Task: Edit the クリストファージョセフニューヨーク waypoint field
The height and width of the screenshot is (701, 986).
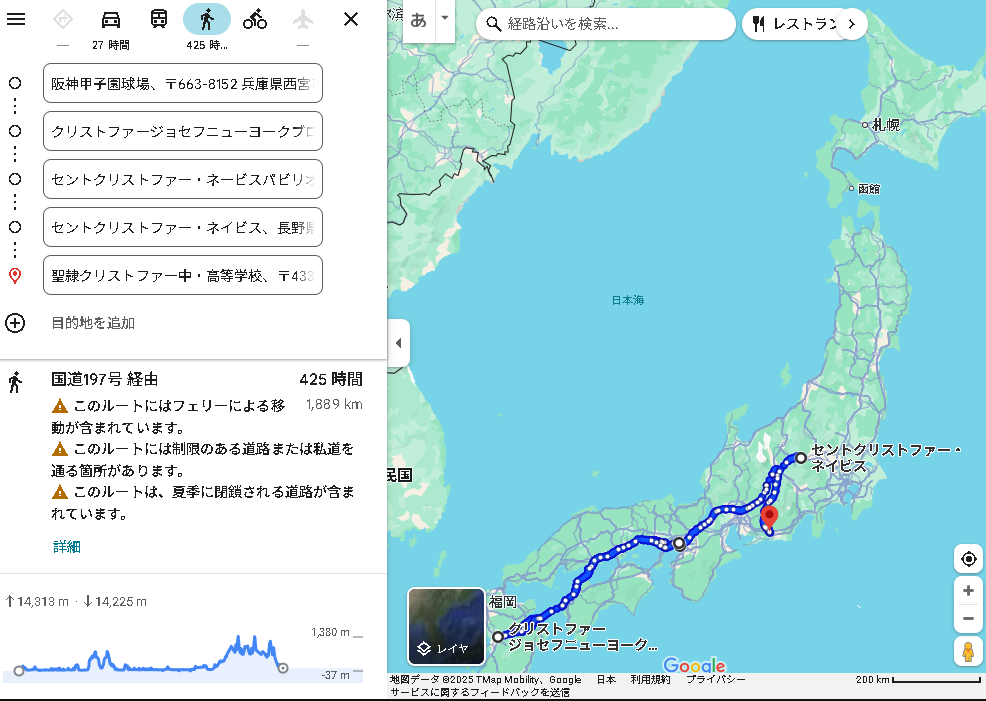Action: click(183, 131)
